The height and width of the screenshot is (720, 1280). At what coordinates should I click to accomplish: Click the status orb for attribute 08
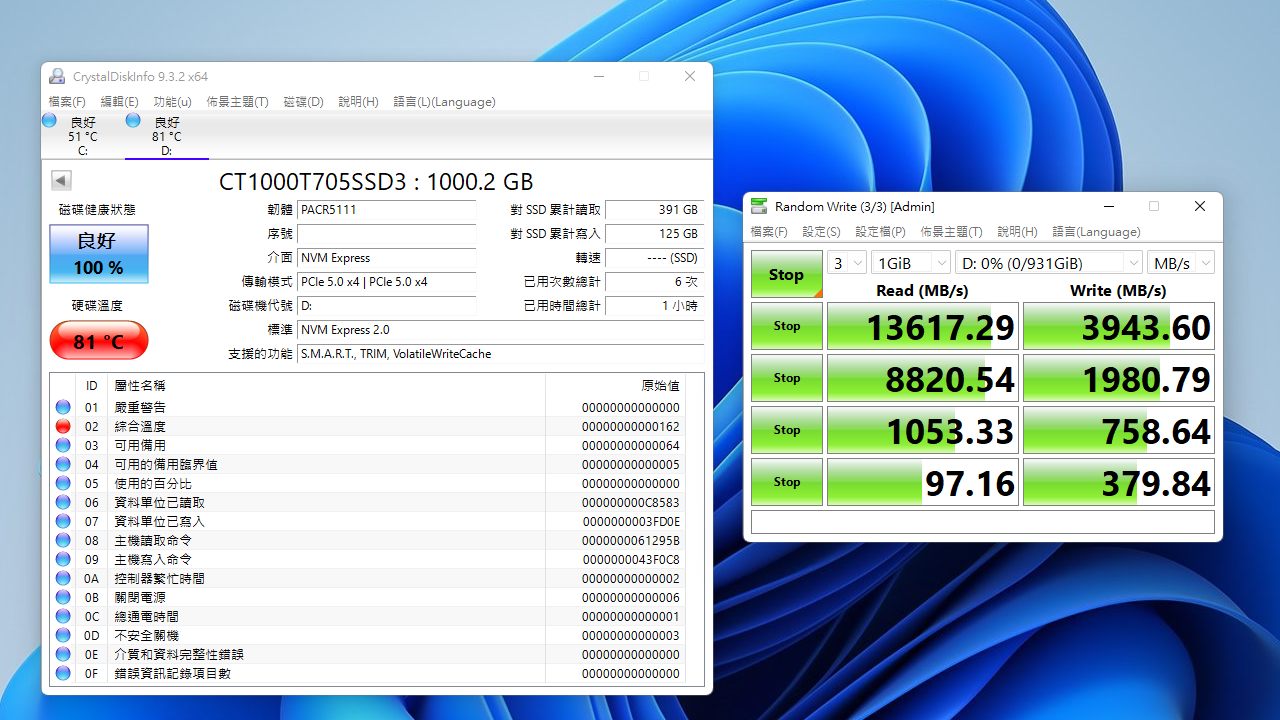[x=63, y=540]
